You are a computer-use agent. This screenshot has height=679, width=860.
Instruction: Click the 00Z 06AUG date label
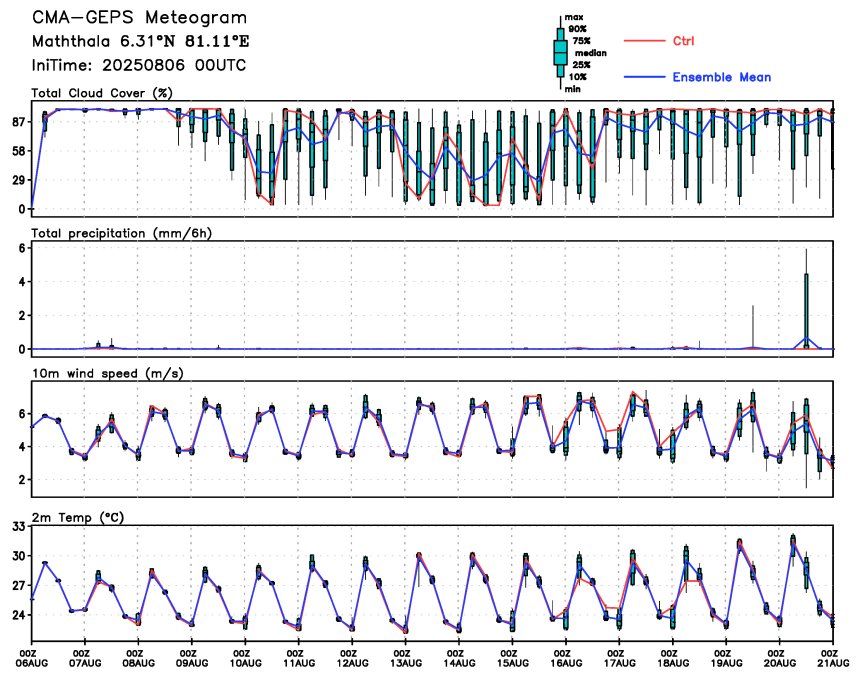tap(32, 658)
